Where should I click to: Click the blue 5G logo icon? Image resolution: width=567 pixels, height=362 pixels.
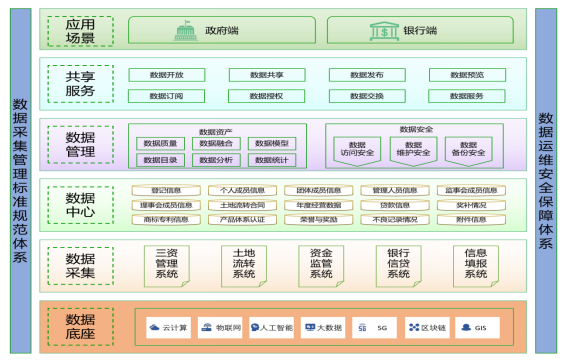pyautogui.click(x=362, y=328)
